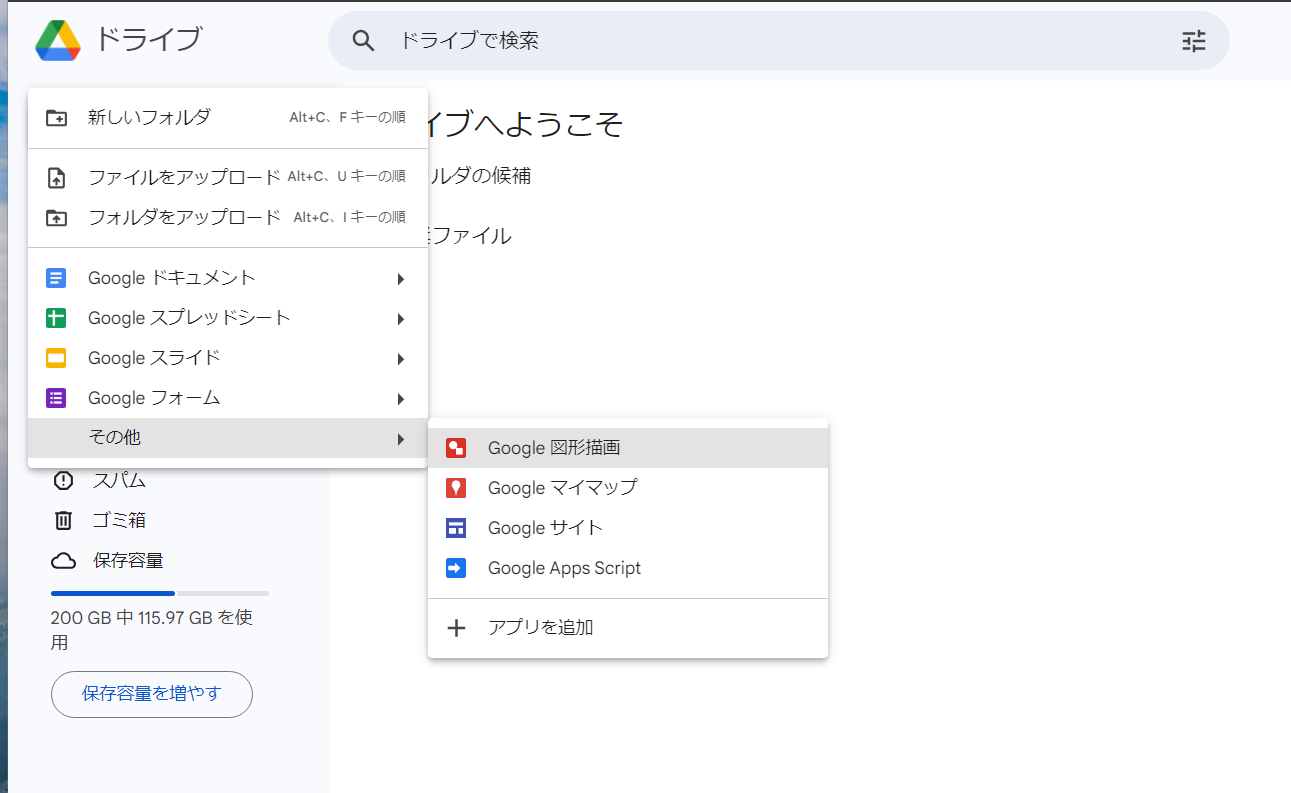Select 新しいフォルダ menu entry
This screenshot has height=793, width=1291.
point(228,118)
